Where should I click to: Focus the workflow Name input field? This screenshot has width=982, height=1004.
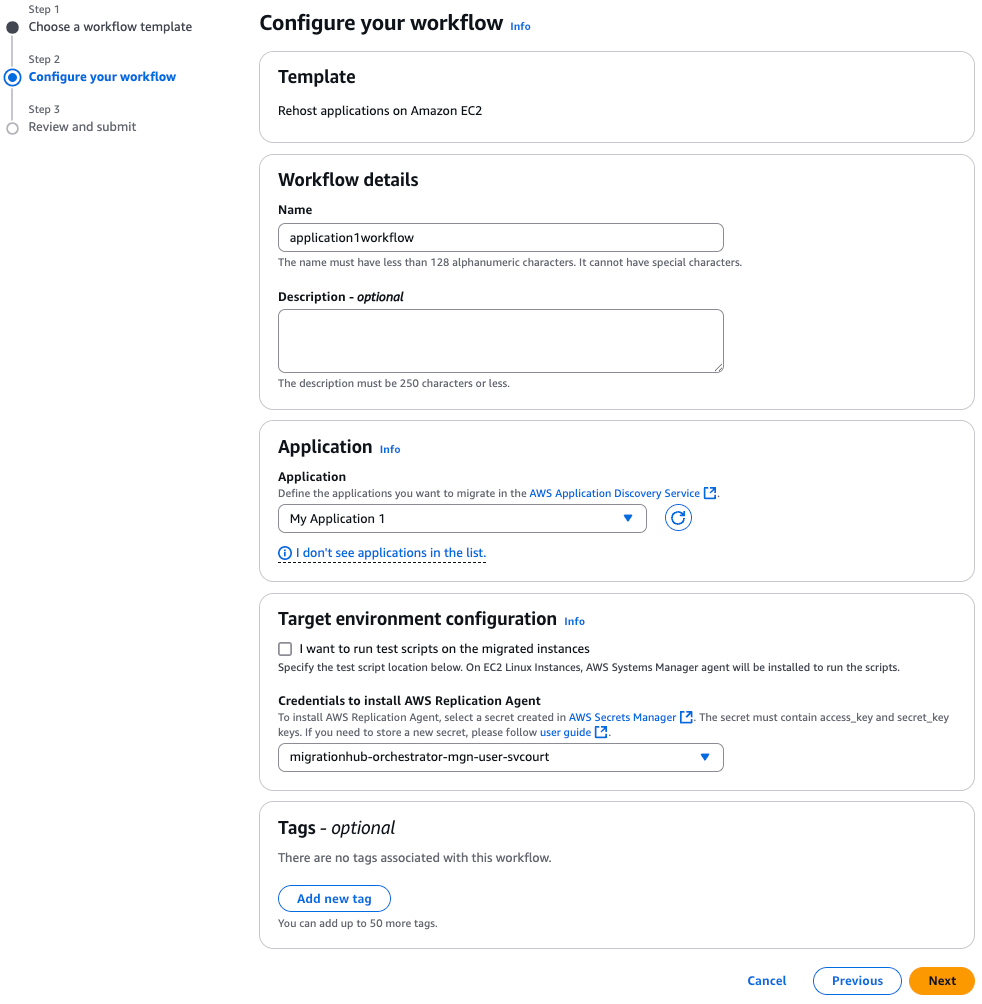[500, 237]
